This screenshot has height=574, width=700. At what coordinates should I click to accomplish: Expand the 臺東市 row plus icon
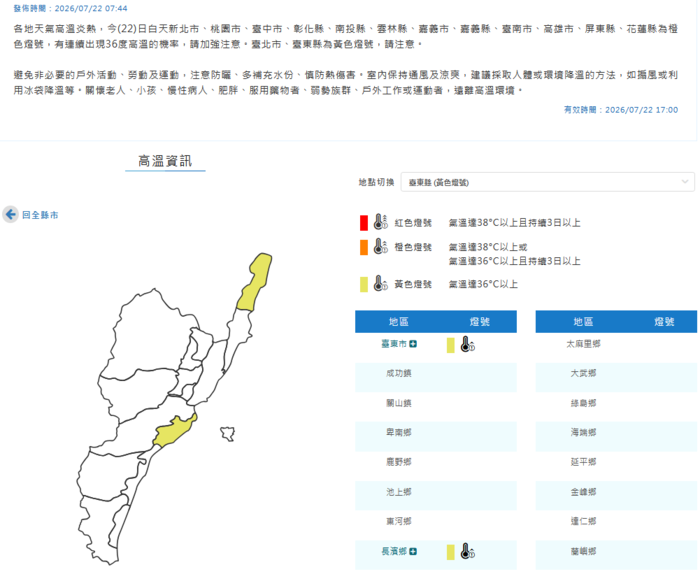413,344
